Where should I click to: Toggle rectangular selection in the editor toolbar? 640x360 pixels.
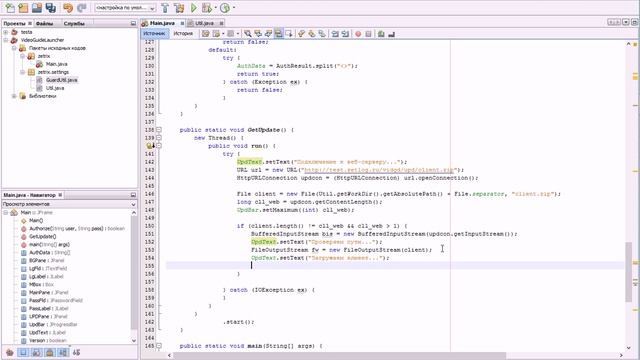(x=289, y=34)
